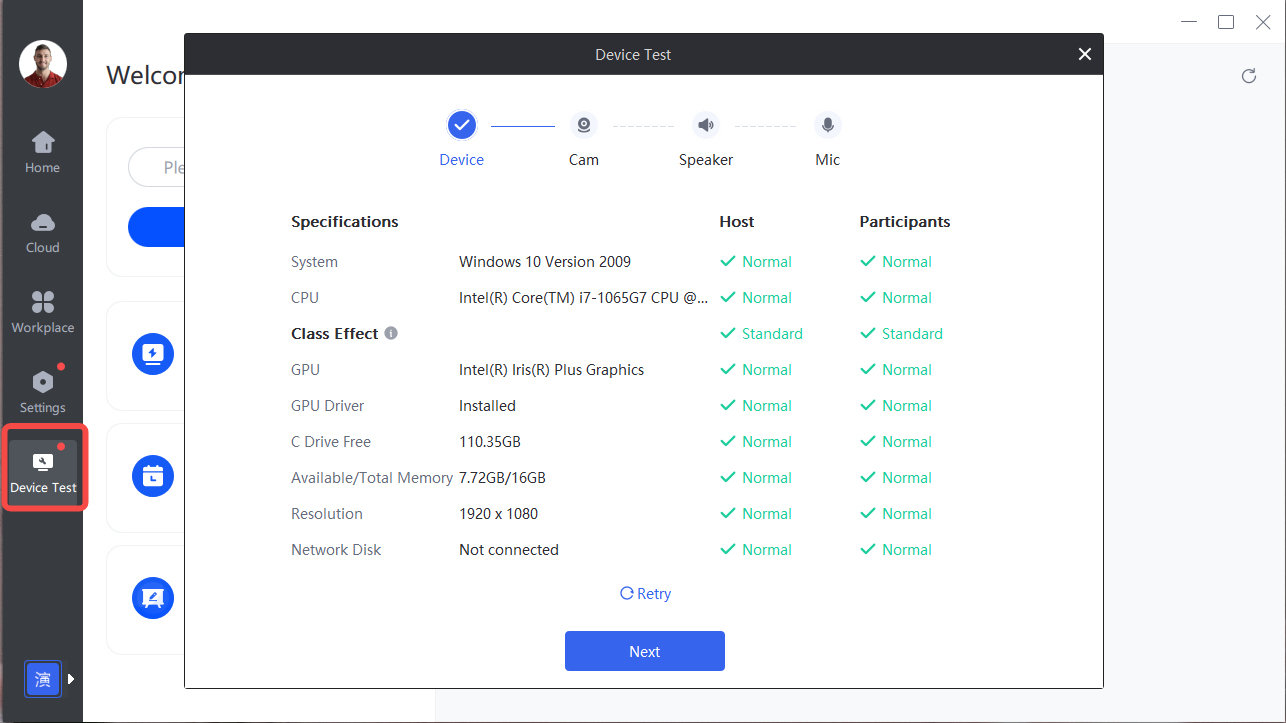Close the Device Test dialog
The image size is (1286, 723).
click(x=1085, y=54)
